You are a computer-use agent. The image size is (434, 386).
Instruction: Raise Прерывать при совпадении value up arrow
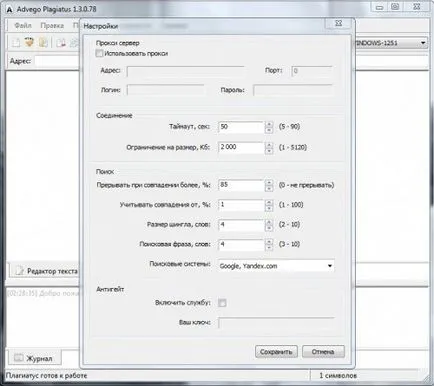[x=269, y=182]
